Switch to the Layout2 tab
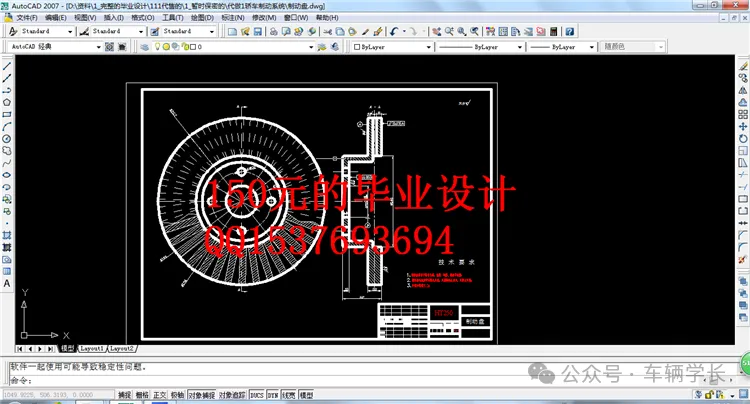 (121, 349)
